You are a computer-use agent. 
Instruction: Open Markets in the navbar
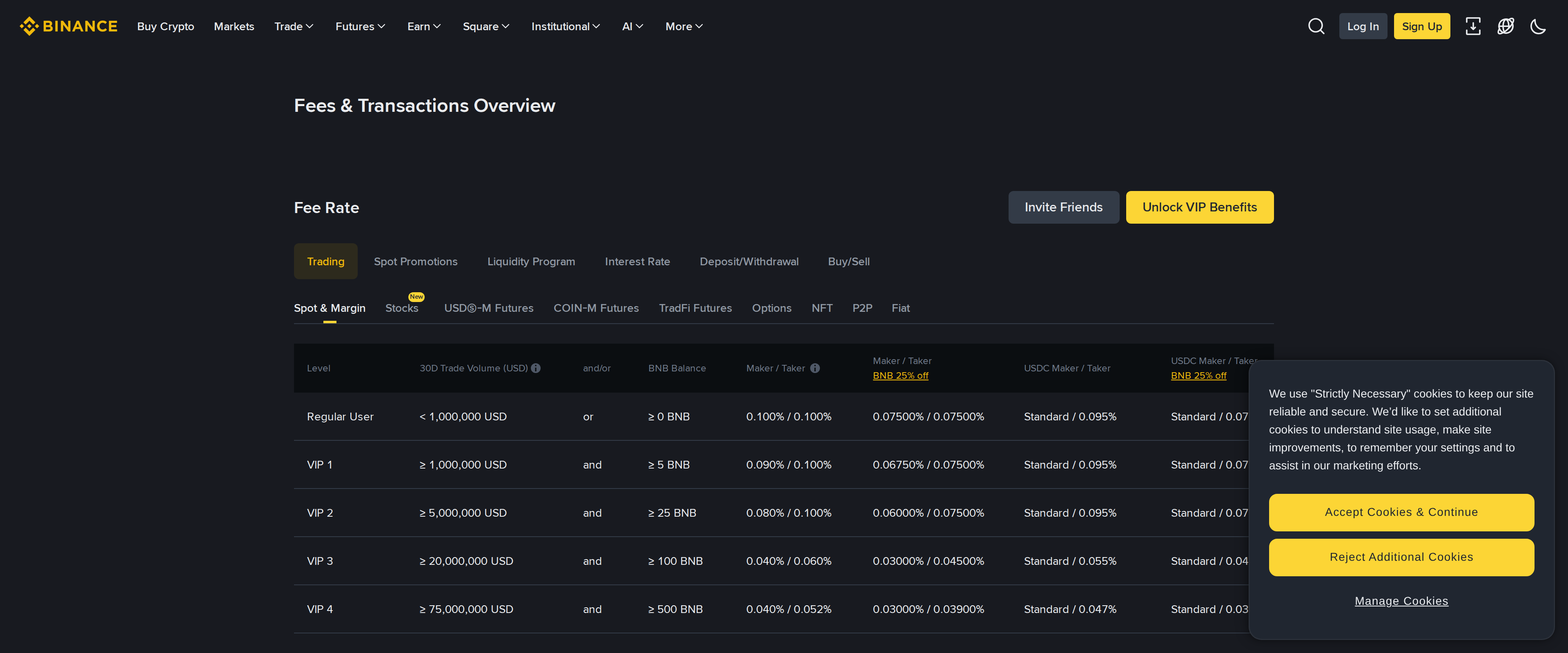pos(234,26)
